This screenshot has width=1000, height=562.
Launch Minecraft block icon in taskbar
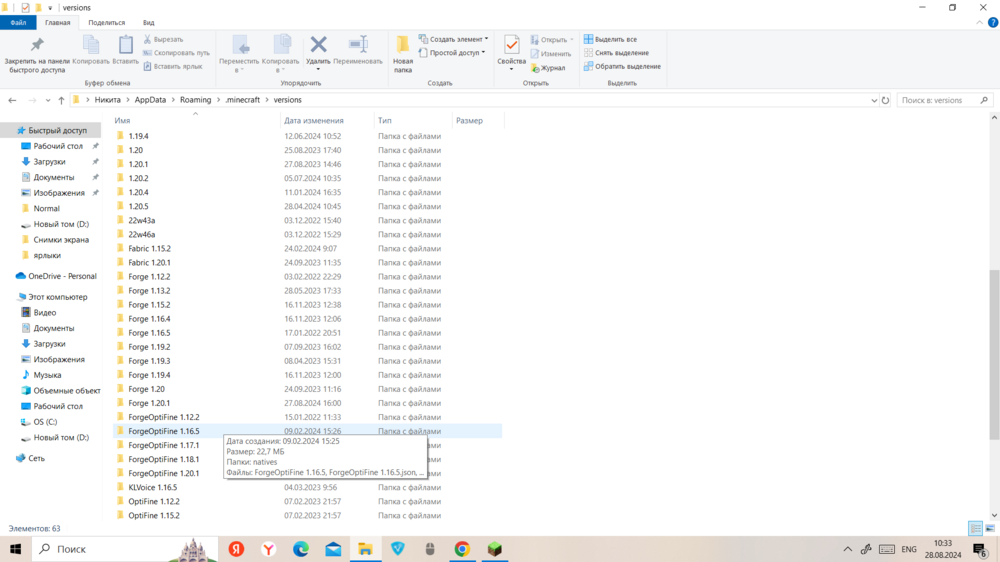[494, 549]
